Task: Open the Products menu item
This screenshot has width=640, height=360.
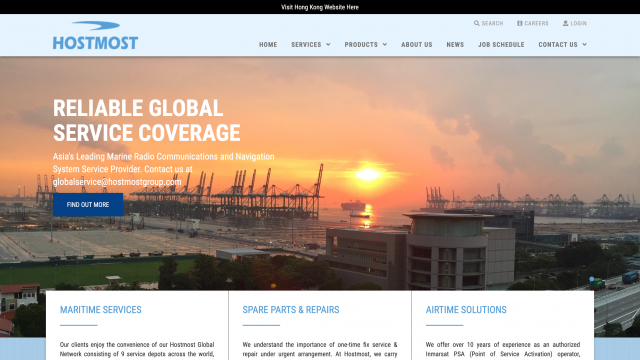Action: (361, 44)
